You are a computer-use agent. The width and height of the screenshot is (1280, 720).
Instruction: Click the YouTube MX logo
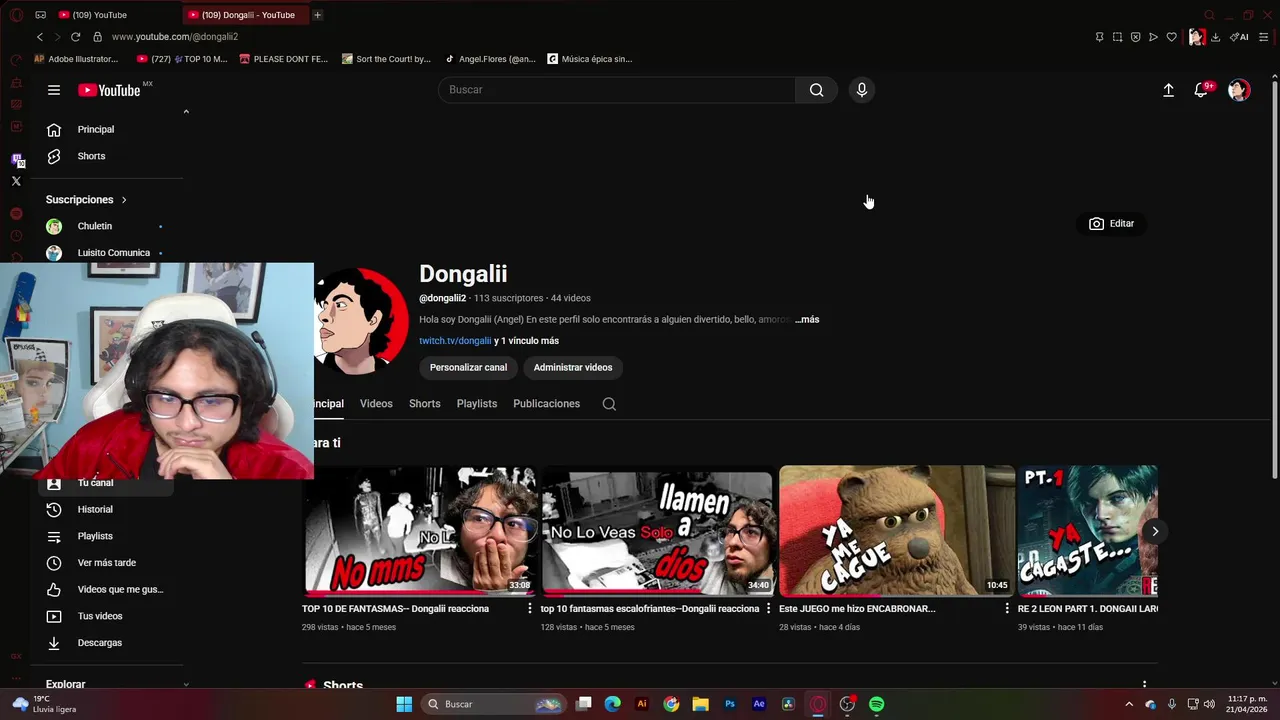pyautogui.click(x=115, y=90)
